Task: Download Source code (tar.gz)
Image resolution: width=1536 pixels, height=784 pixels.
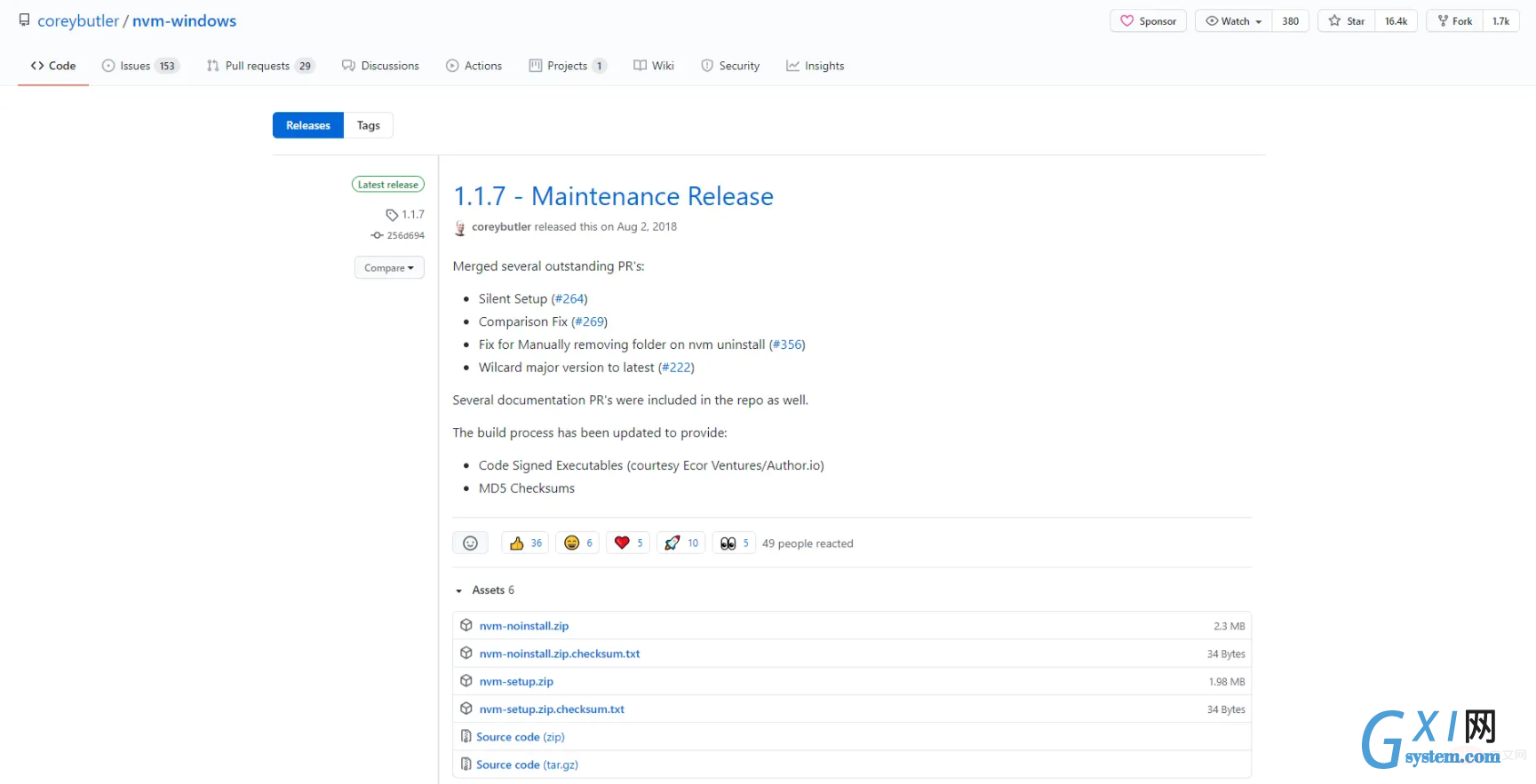Action: [x=527, y=764]
